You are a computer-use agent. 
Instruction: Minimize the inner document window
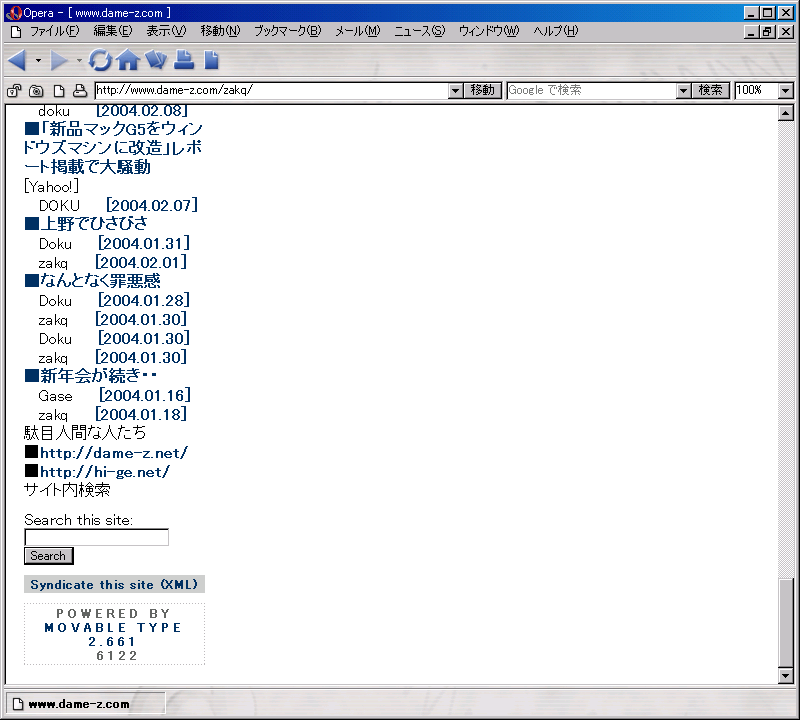coord(751,32)
